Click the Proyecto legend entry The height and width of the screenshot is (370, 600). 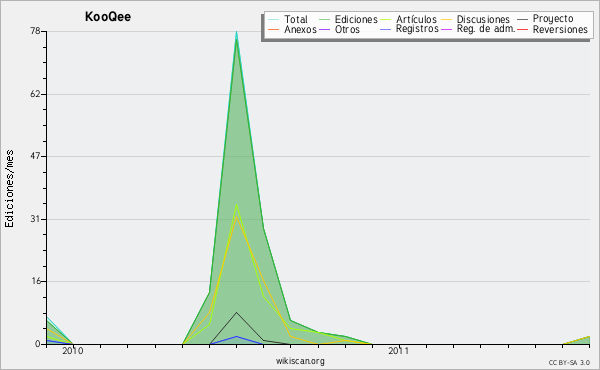point(553,19)
